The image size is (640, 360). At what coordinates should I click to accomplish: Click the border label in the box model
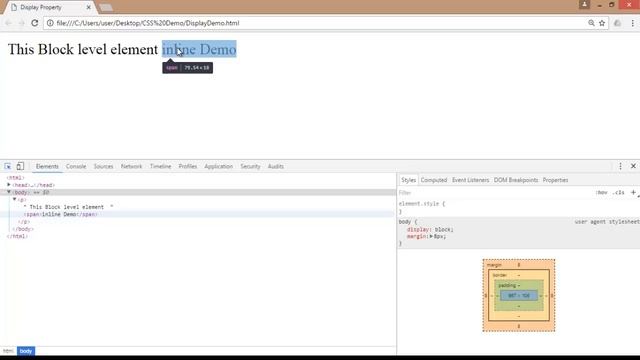point(500,275)
